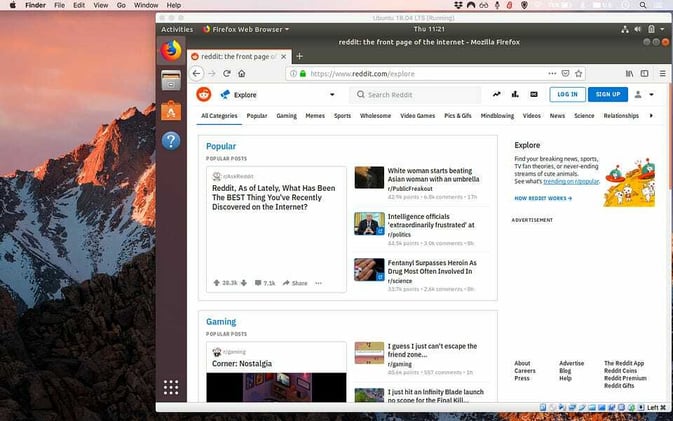Downvote the AskReddit post

pos(244,283)
